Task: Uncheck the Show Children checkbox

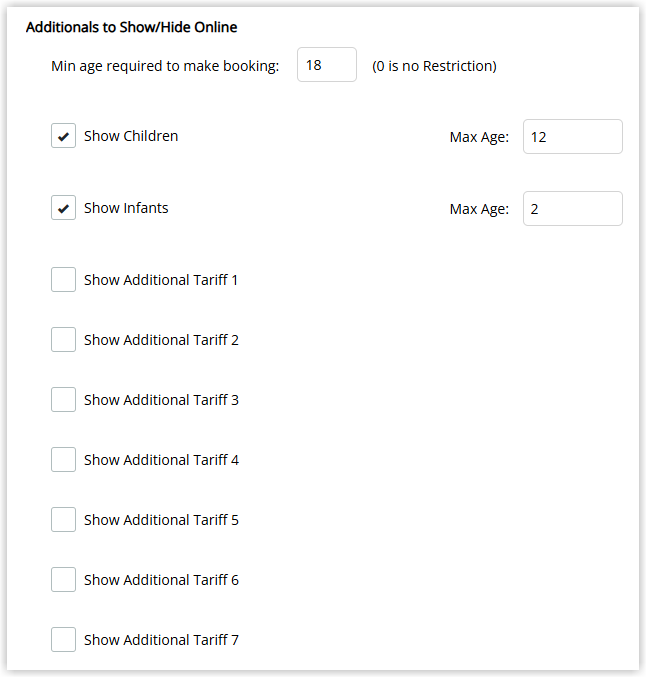Action: point(64,136)
